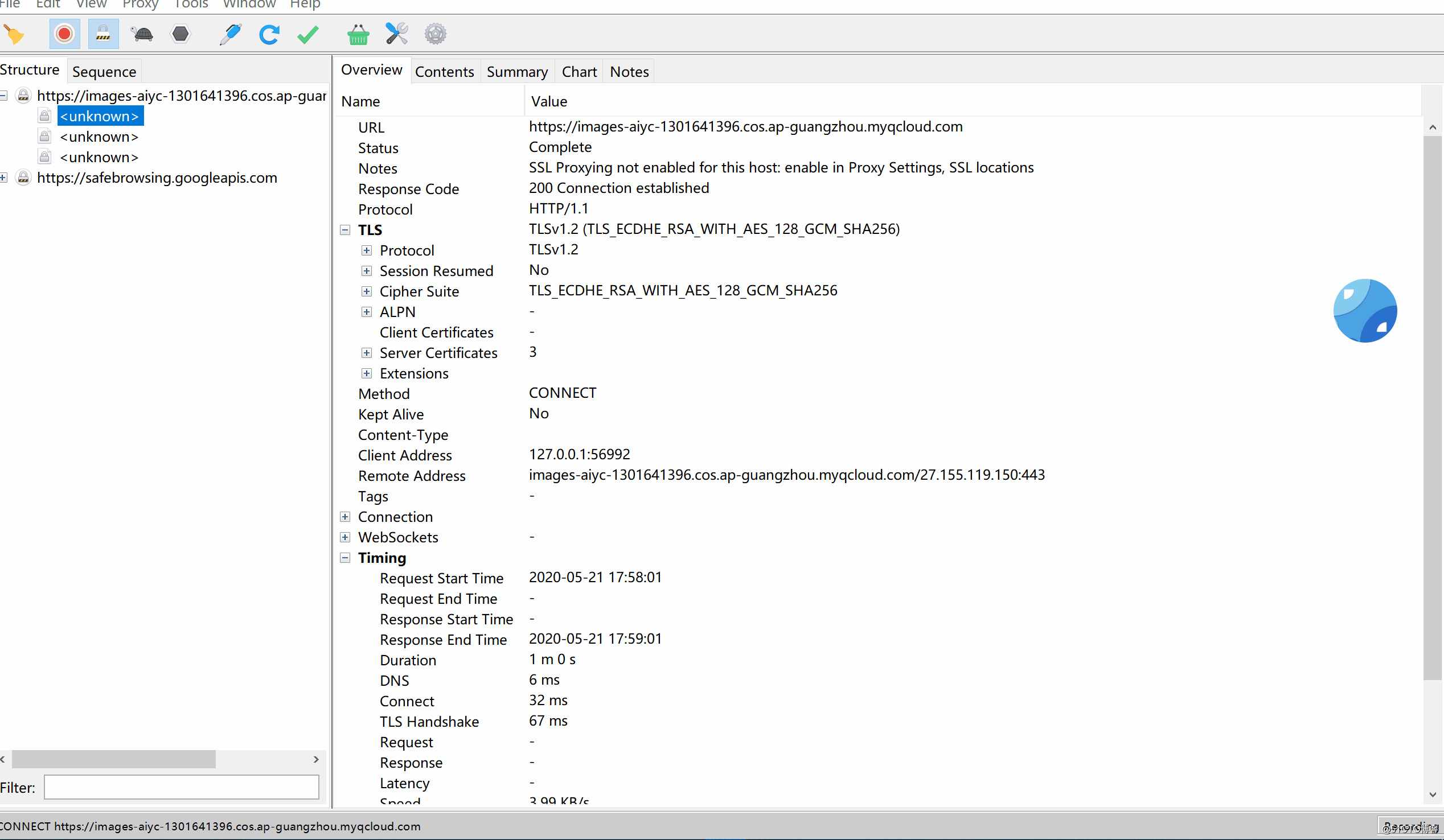Click the Value column header
1444x840 pixels.
973,101
